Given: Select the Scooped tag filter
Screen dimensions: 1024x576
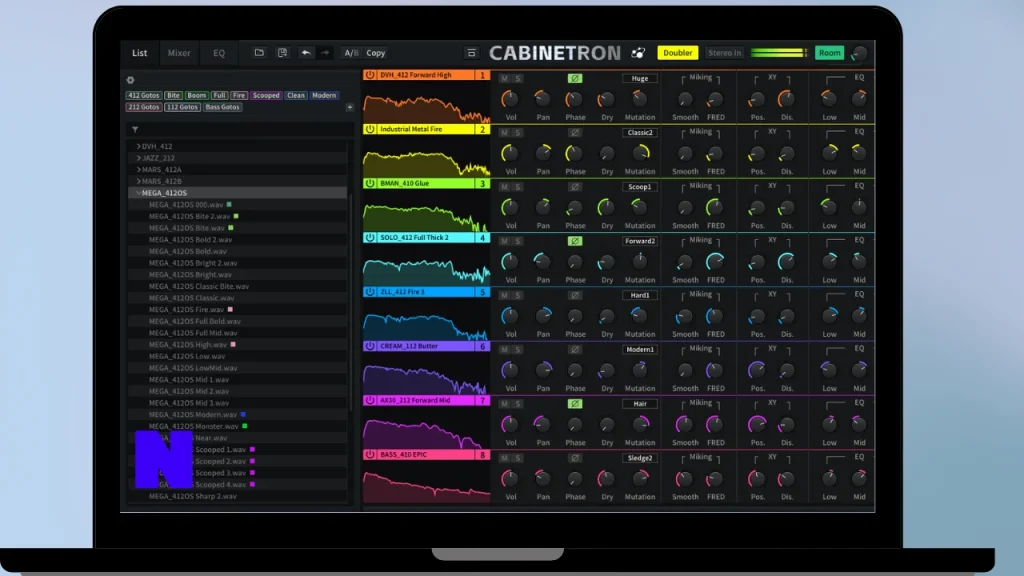Looking at the screenshot, I should 266,95.
